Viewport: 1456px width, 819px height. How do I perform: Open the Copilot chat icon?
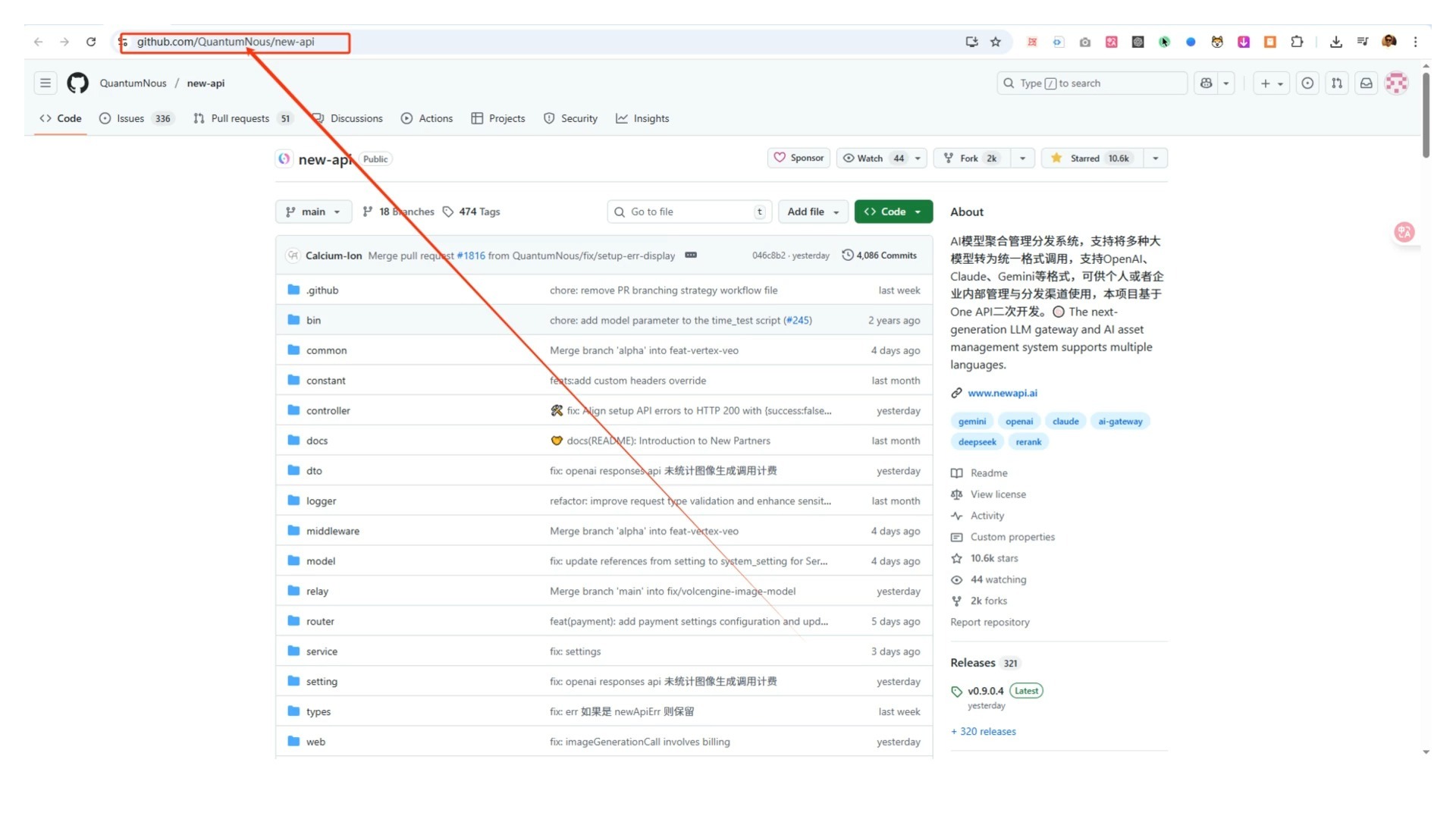click(1206, 83)
